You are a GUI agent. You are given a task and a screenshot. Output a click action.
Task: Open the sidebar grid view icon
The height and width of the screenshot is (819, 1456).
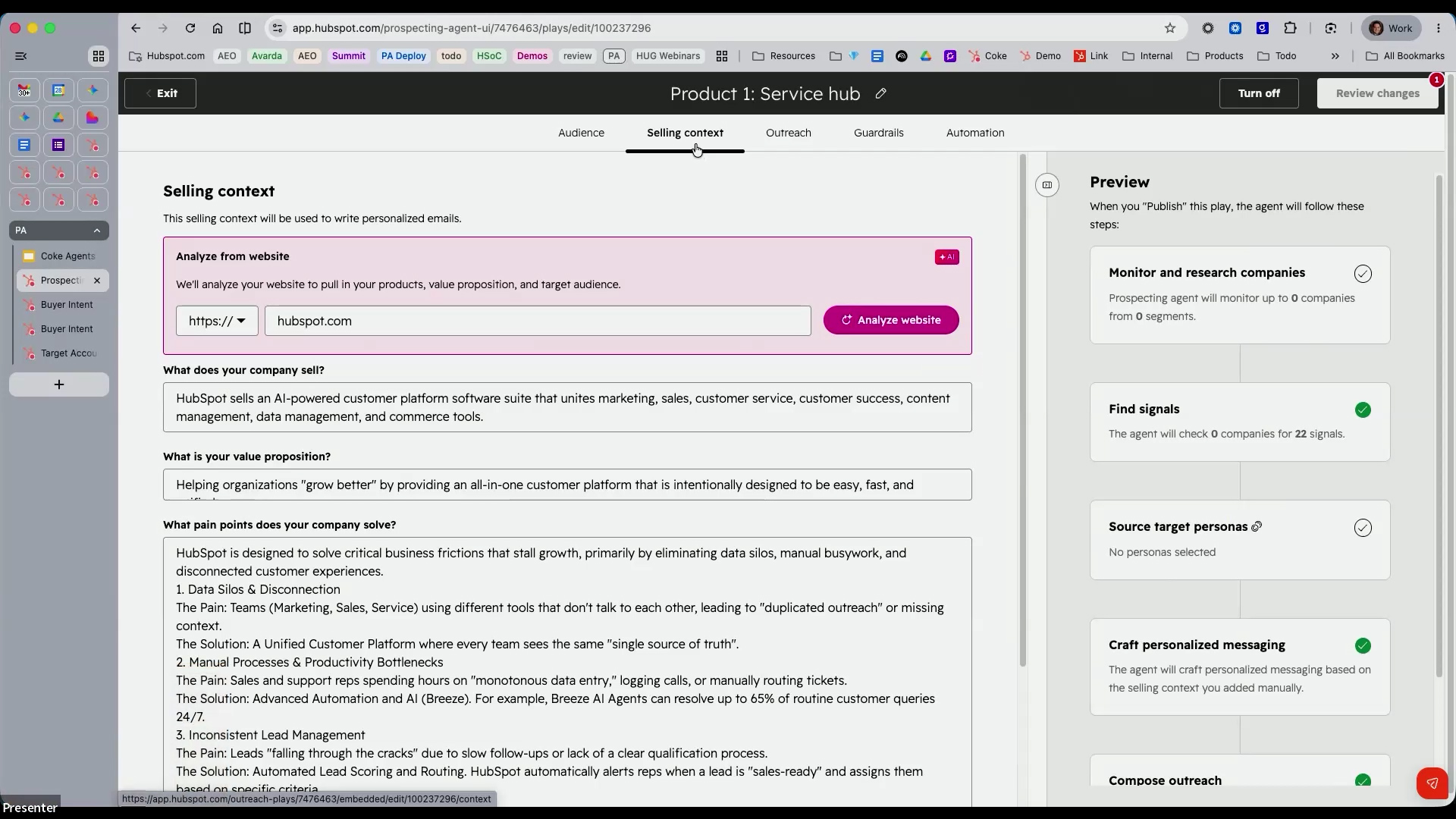tap(99, 56)
